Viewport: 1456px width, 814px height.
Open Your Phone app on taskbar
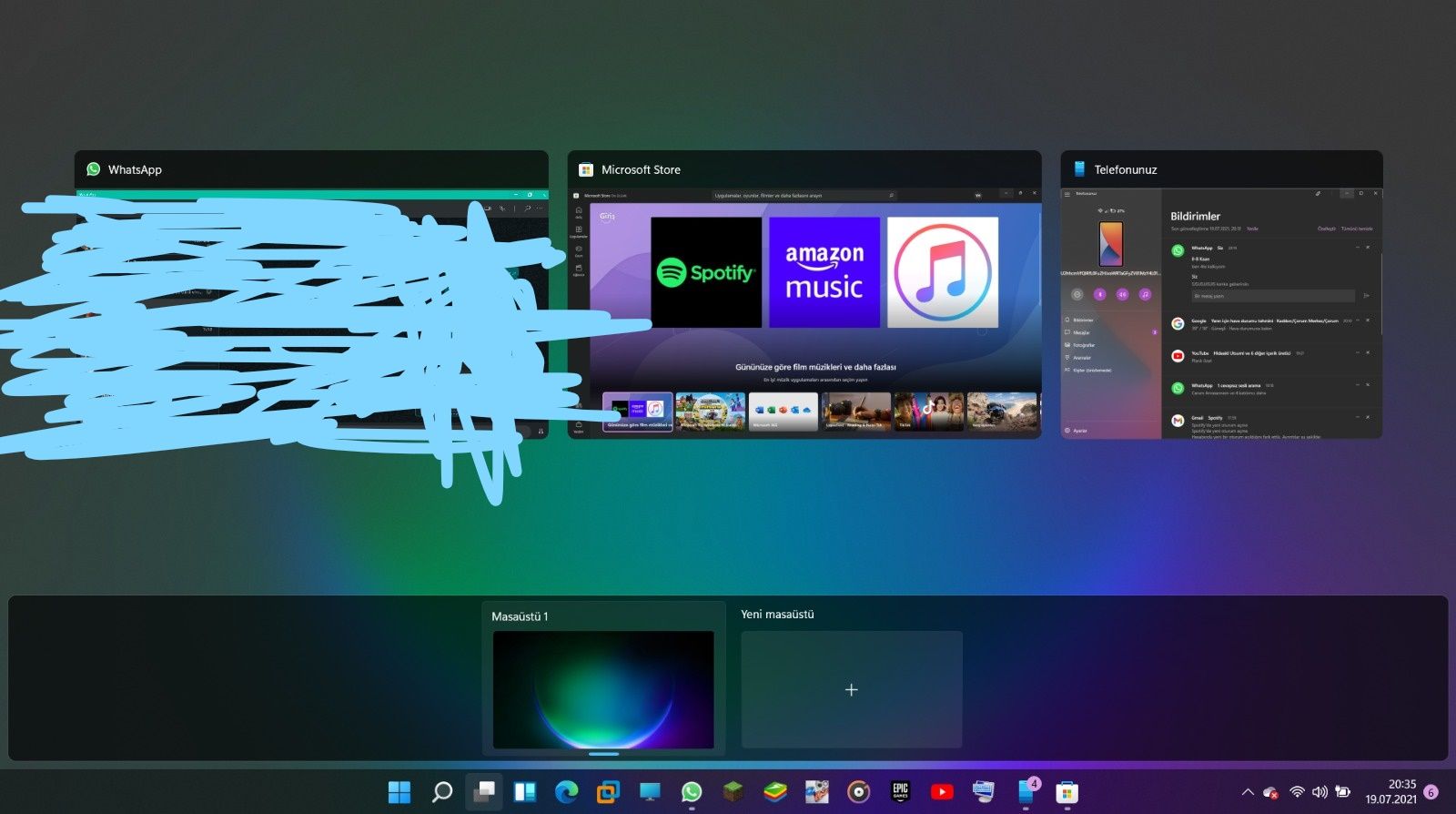coord(1026,792)
